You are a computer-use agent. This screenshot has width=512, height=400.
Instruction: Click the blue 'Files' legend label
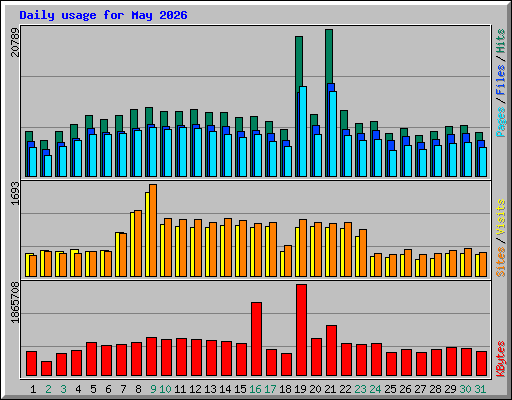click(501, 80)
